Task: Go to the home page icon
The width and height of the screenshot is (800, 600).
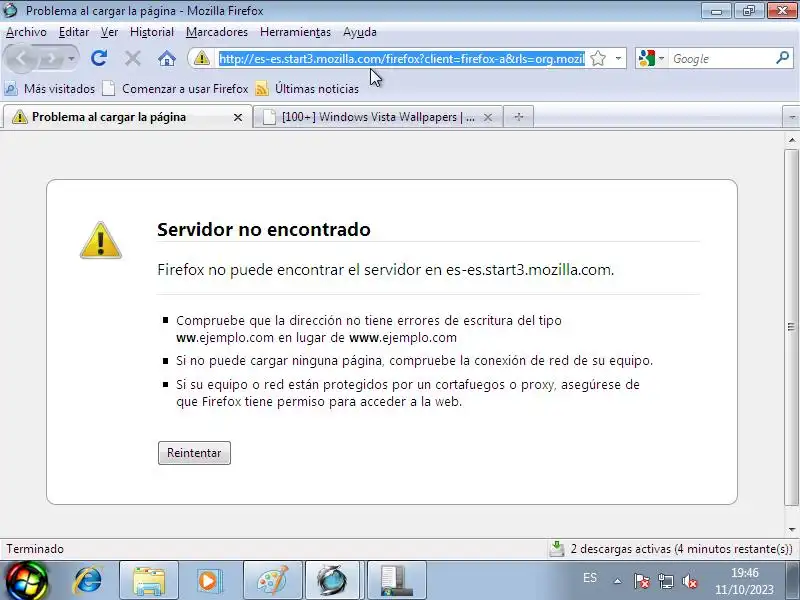Action: click(166, 59)
